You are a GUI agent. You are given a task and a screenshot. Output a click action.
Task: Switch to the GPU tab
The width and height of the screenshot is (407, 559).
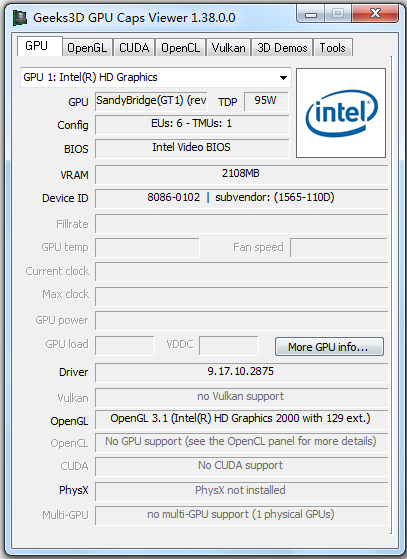click(x=40, y=46)
